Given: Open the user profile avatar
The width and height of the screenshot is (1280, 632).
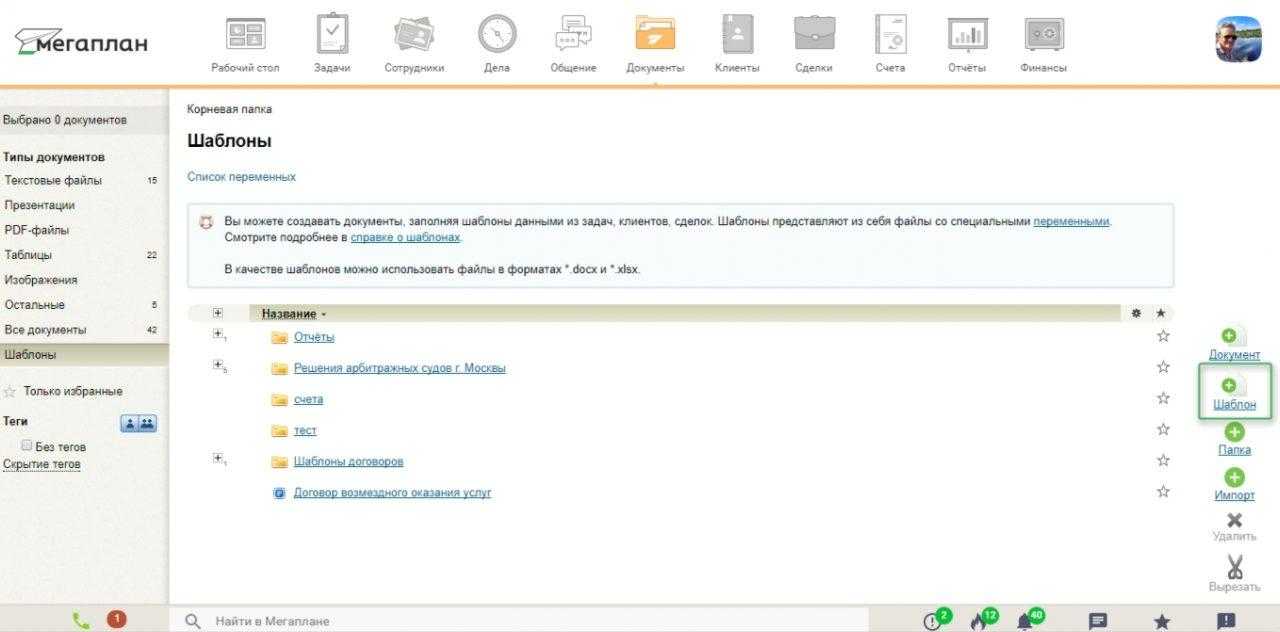Looking at the screenshot, I should (x=1238, y=39).
